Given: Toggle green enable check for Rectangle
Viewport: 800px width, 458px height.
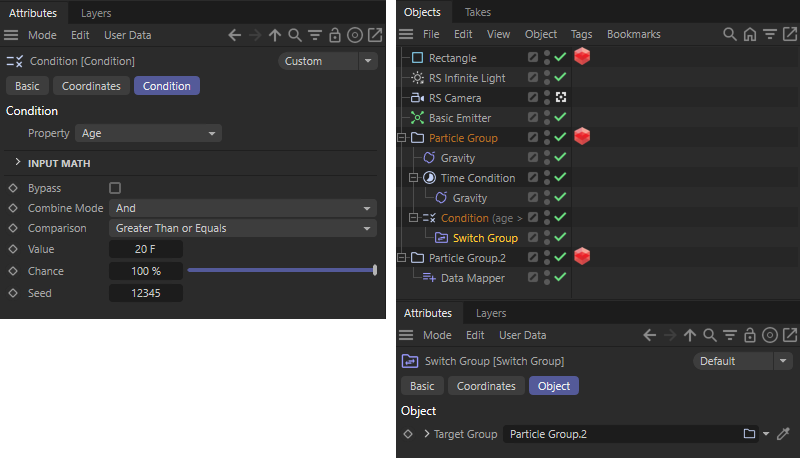Looking at the screenshot, I should [560, 57].
